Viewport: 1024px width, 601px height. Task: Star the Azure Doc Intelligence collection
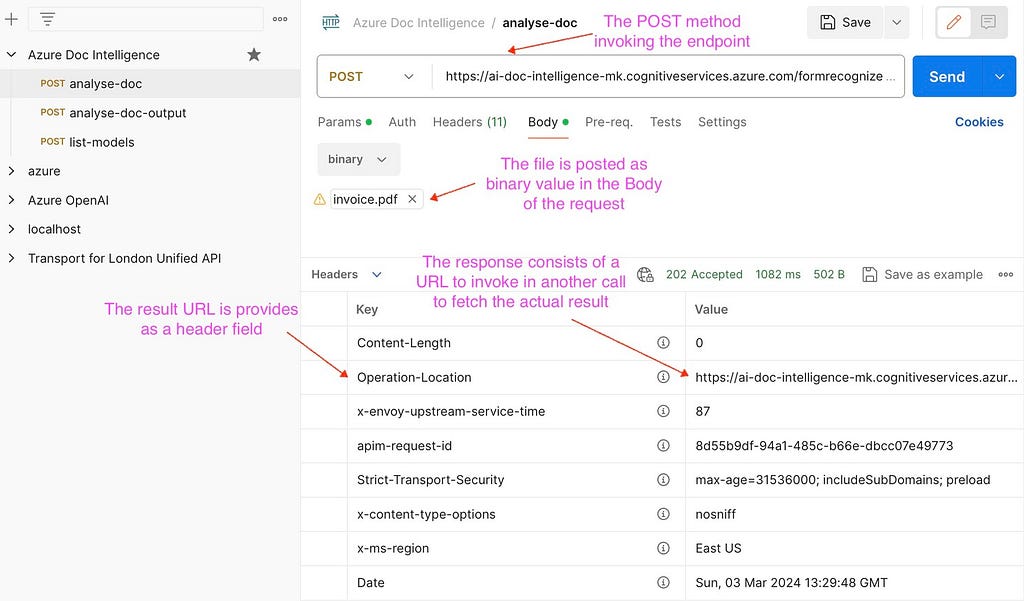click(x=254, y=55)
